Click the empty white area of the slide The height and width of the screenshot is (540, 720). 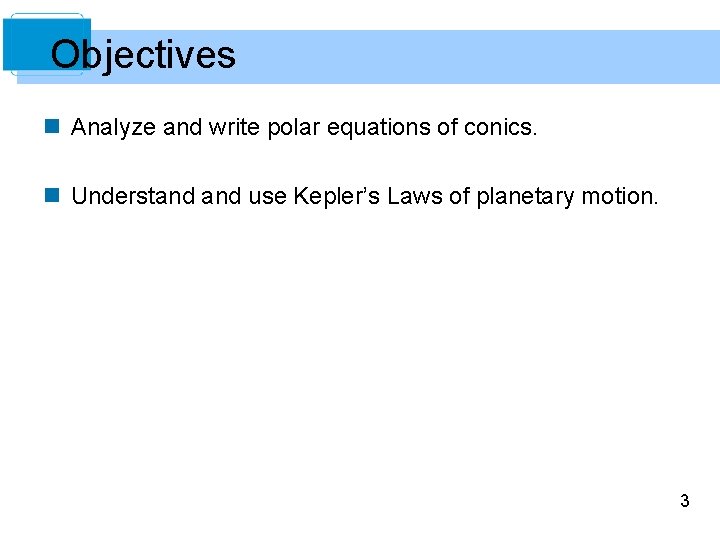click(x=360, y=360)
